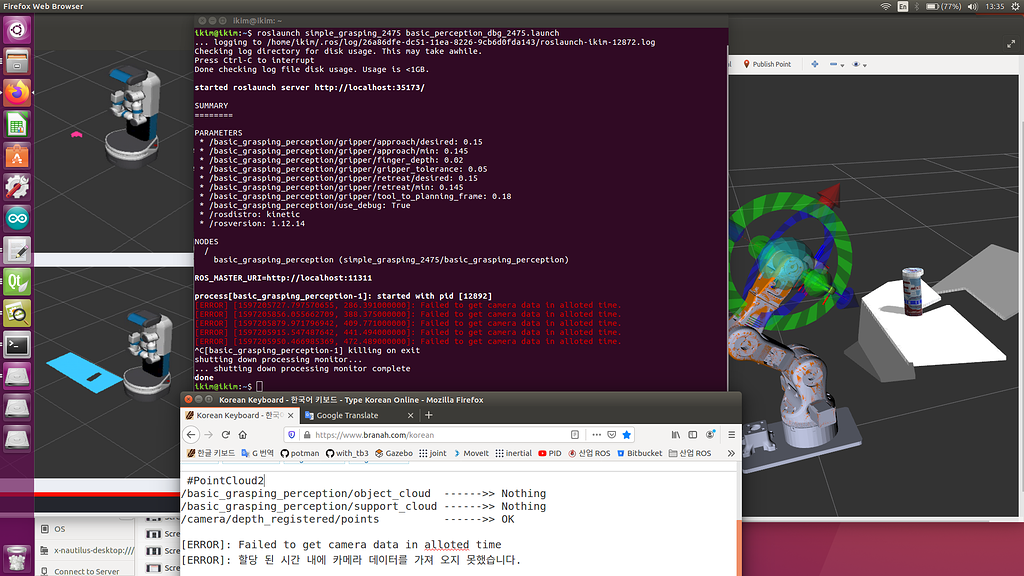Open System Settings wrench-gear launcher icon

coord(17,187)
